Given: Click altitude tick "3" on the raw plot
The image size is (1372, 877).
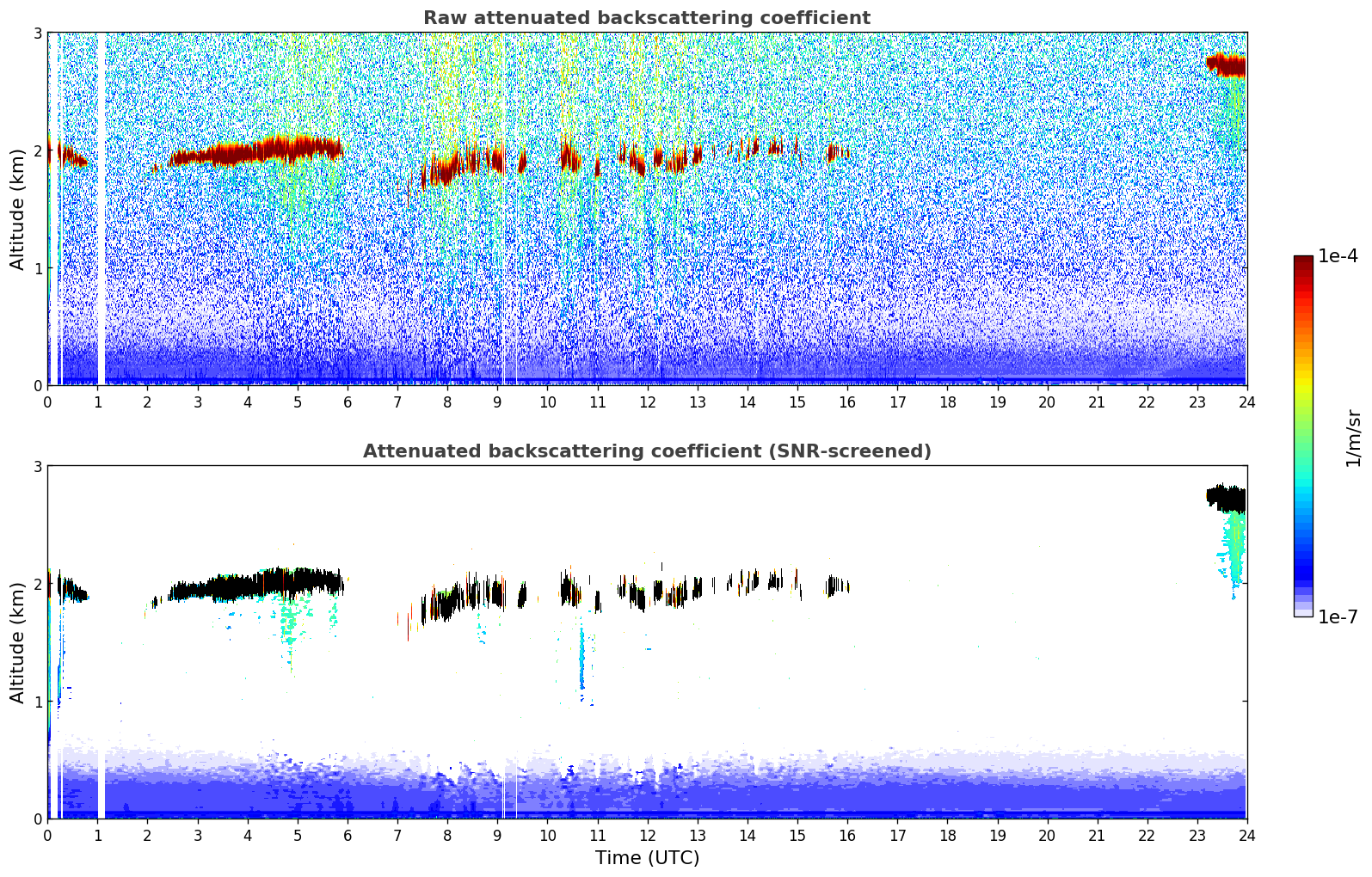Looking at the screenshot, I should [37, 33].
